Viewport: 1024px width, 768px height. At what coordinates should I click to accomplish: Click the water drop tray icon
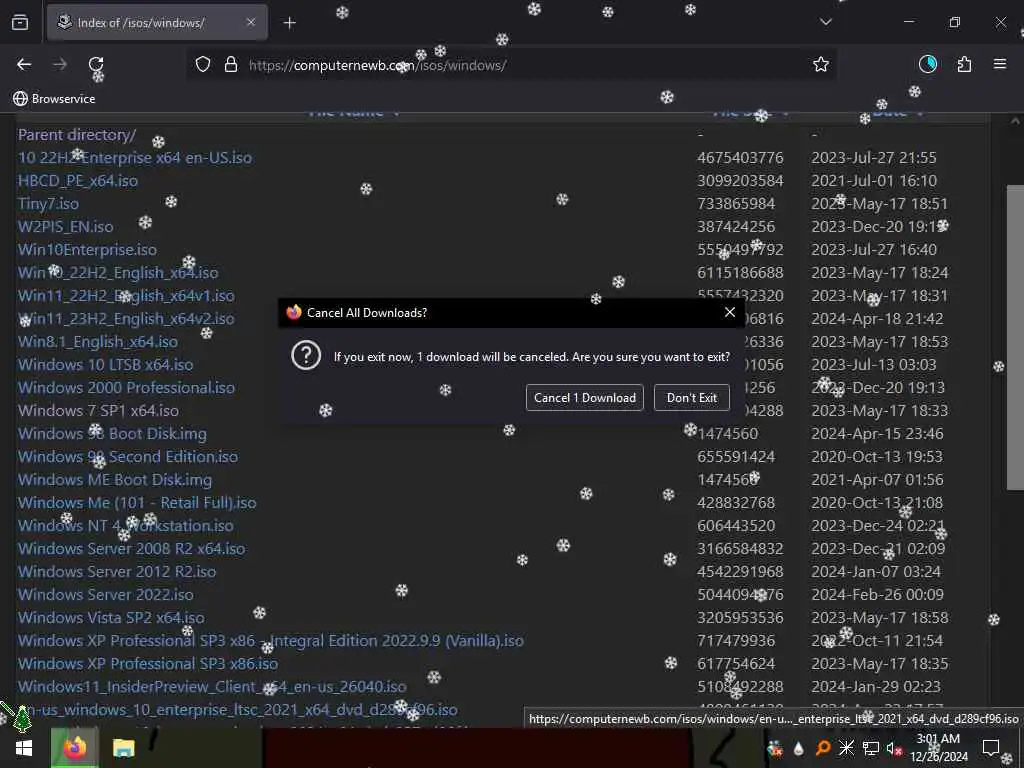point(798,749)
